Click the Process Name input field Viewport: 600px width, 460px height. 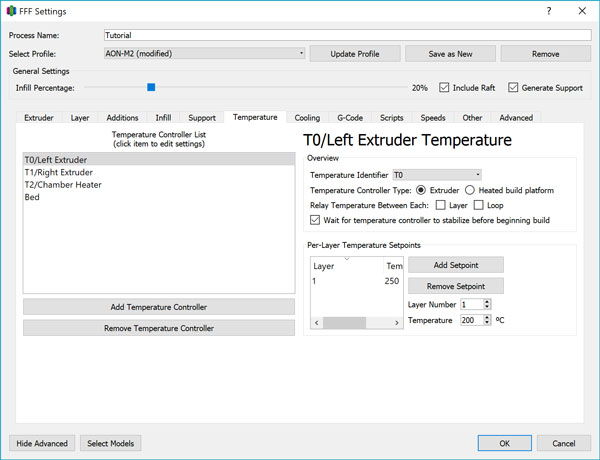pos(347,35)
